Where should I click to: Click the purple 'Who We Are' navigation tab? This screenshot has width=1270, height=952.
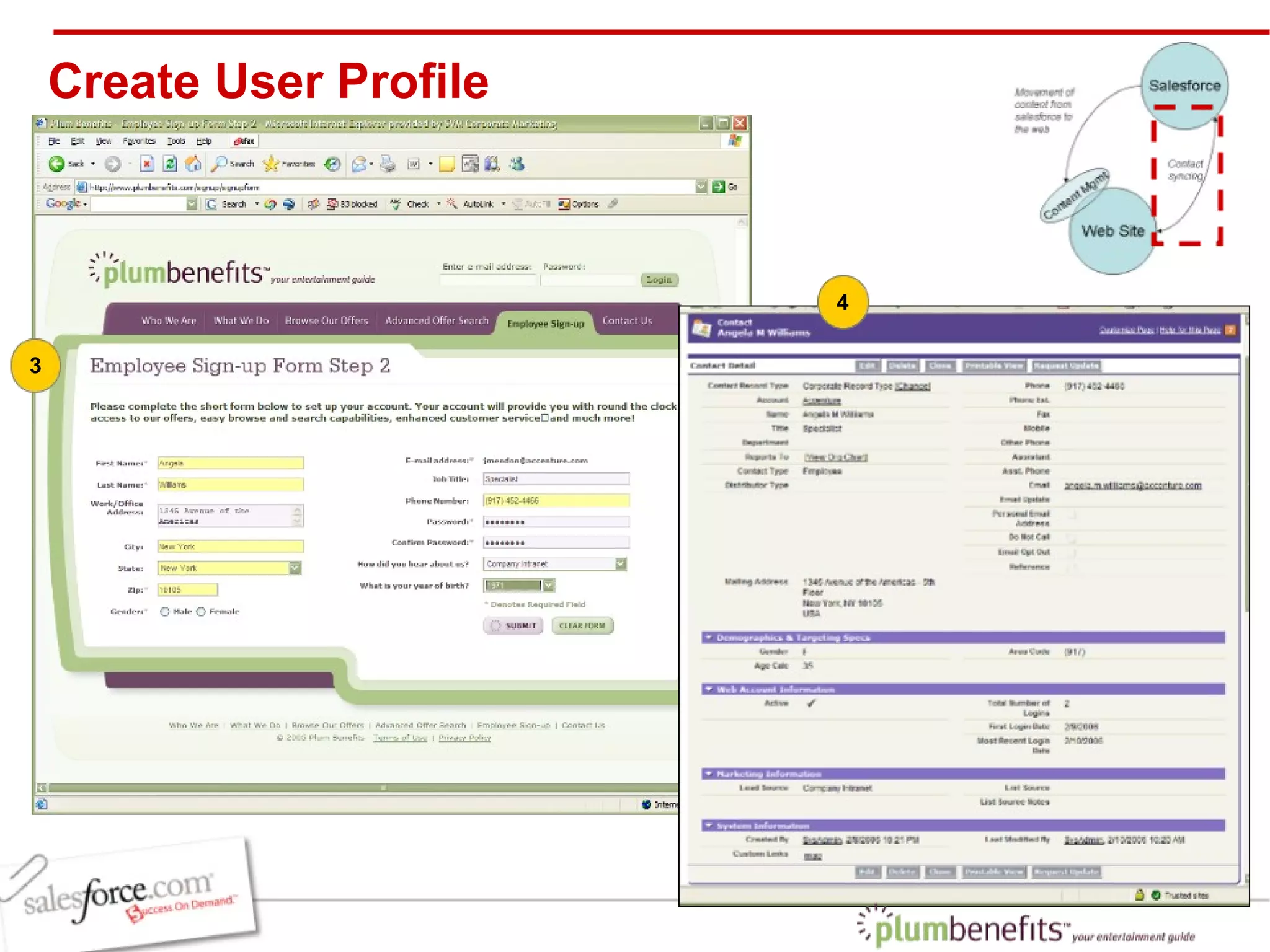coord(169,320)
